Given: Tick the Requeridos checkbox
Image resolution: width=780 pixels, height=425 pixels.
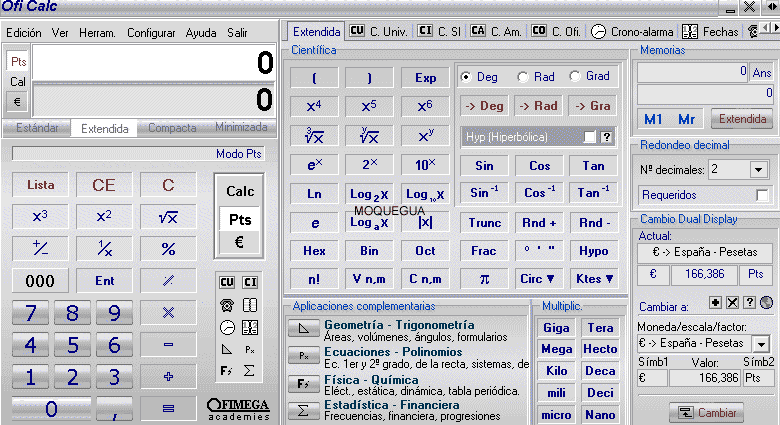Looking at the screenshot, I should coord(762,195).
